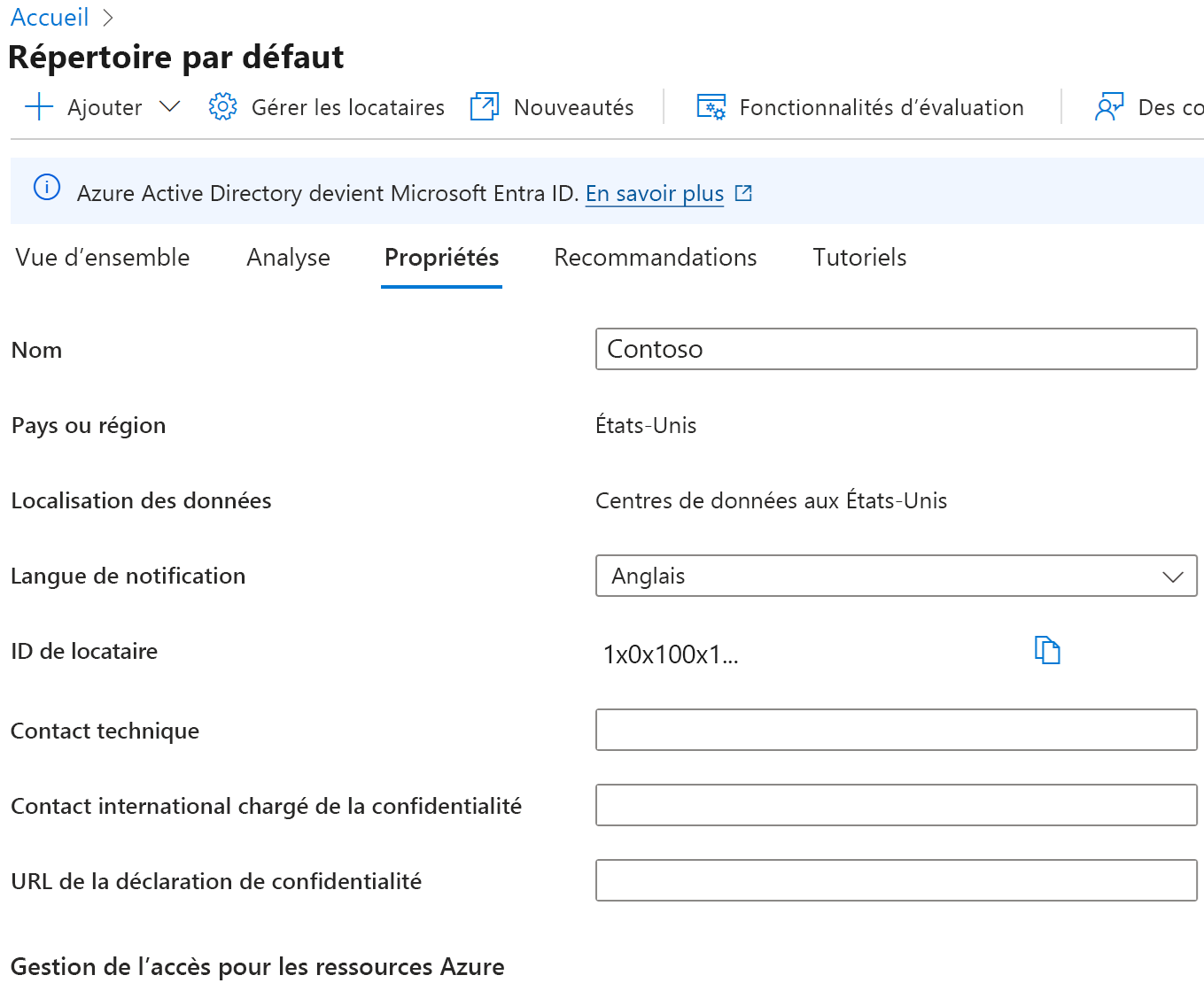Click the Nouveautés external window icon
This screenshot has width=1204, height=983.
click(485, 107)
